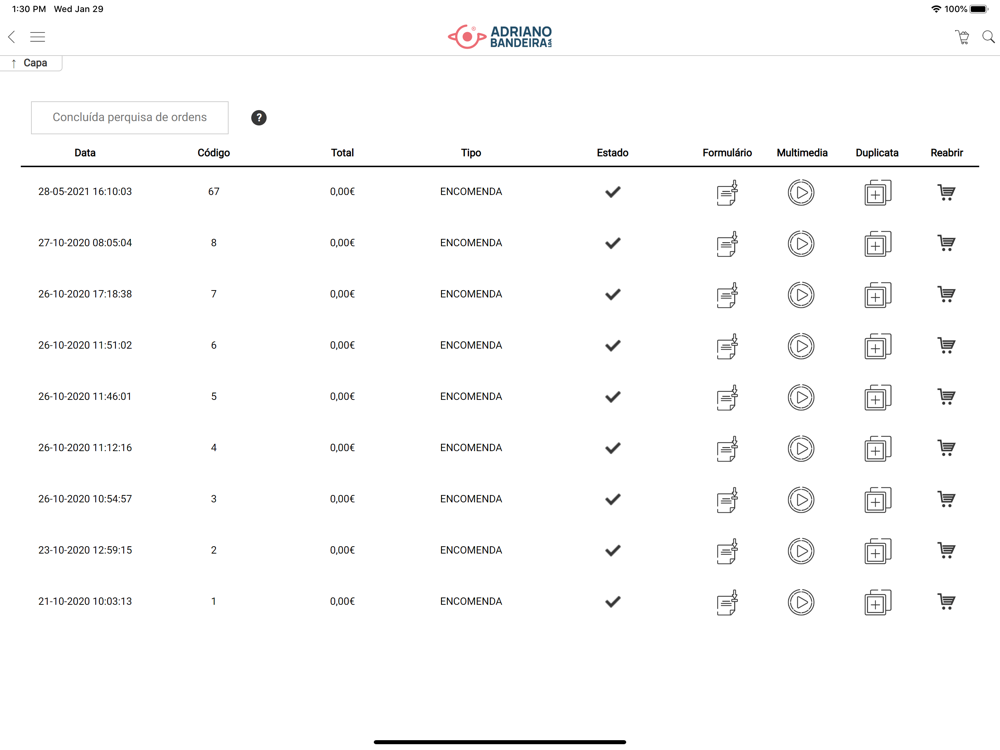
Task: Open form for order code 8
Action: [x=727, y=244]
